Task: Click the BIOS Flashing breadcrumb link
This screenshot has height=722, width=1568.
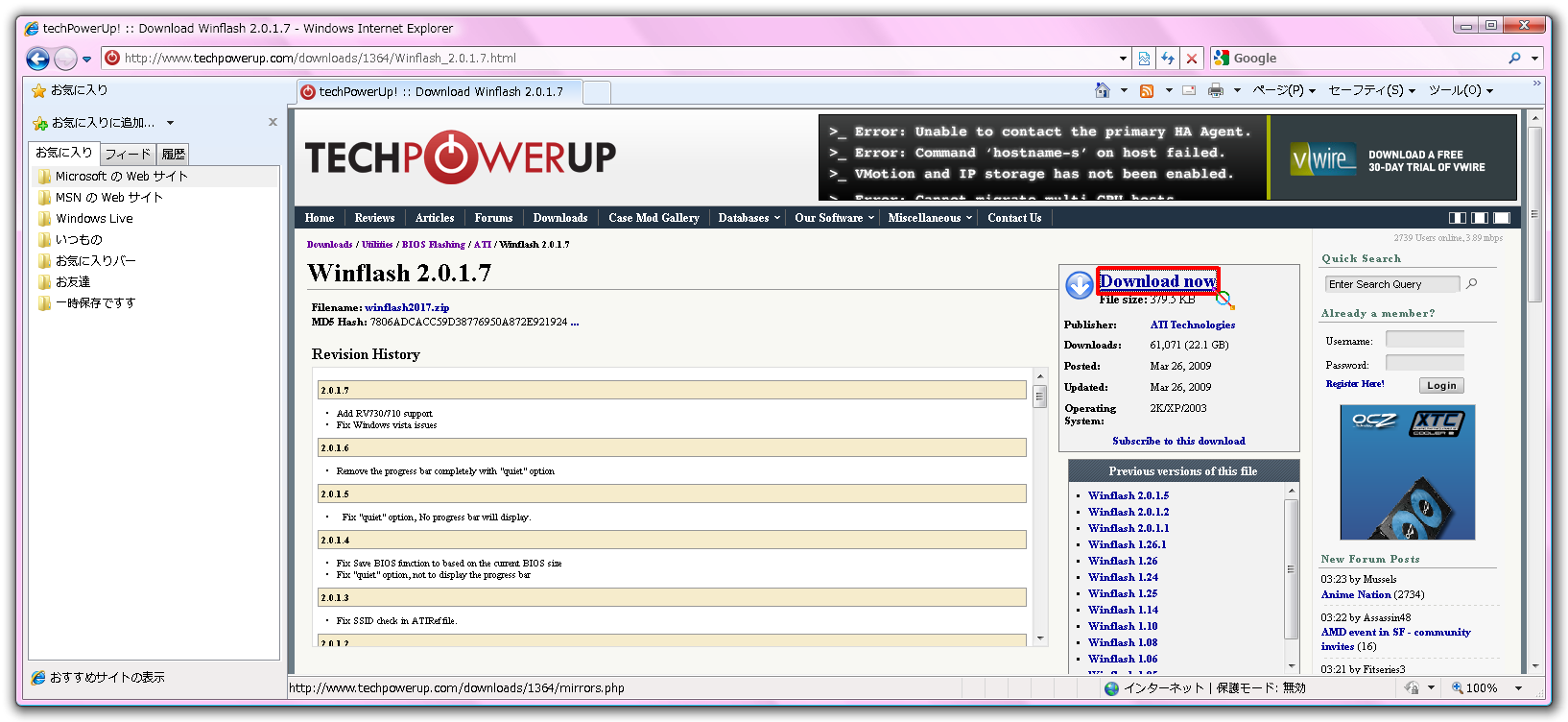Action: coord(433,245)
